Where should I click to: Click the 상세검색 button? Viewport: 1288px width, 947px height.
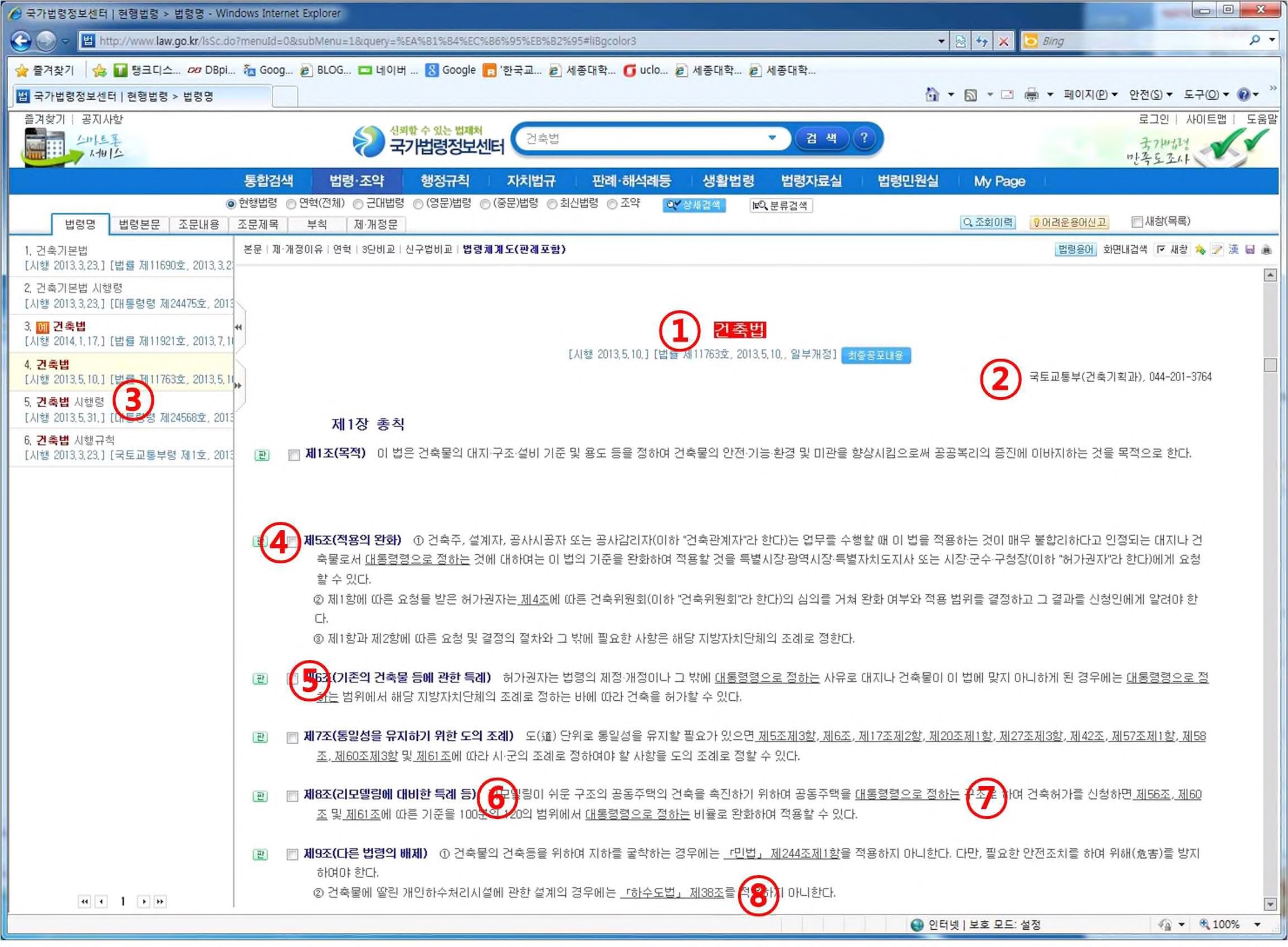pos(694,205)
